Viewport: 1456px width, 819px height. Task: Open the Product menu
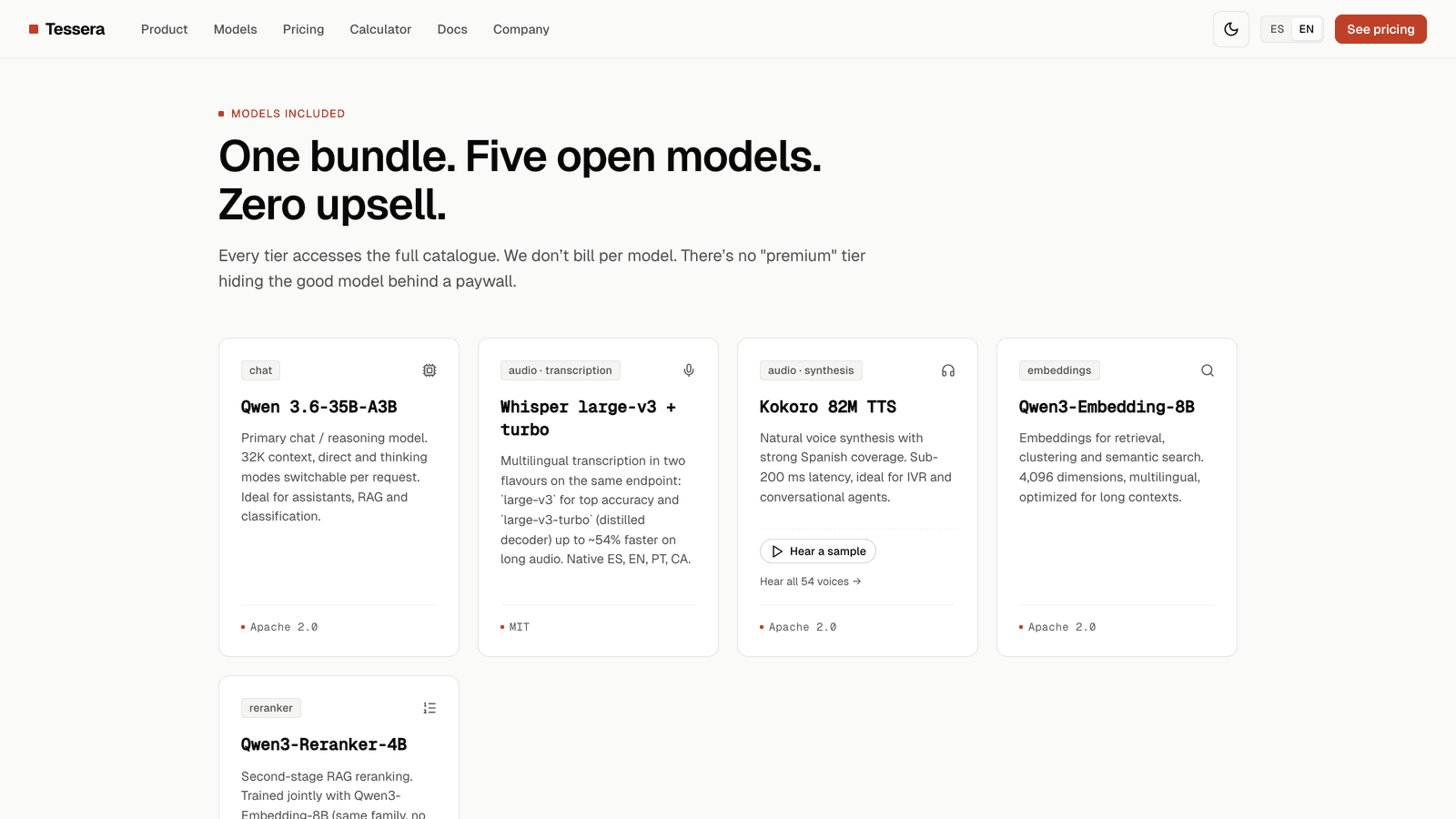[x=164, y=29]
